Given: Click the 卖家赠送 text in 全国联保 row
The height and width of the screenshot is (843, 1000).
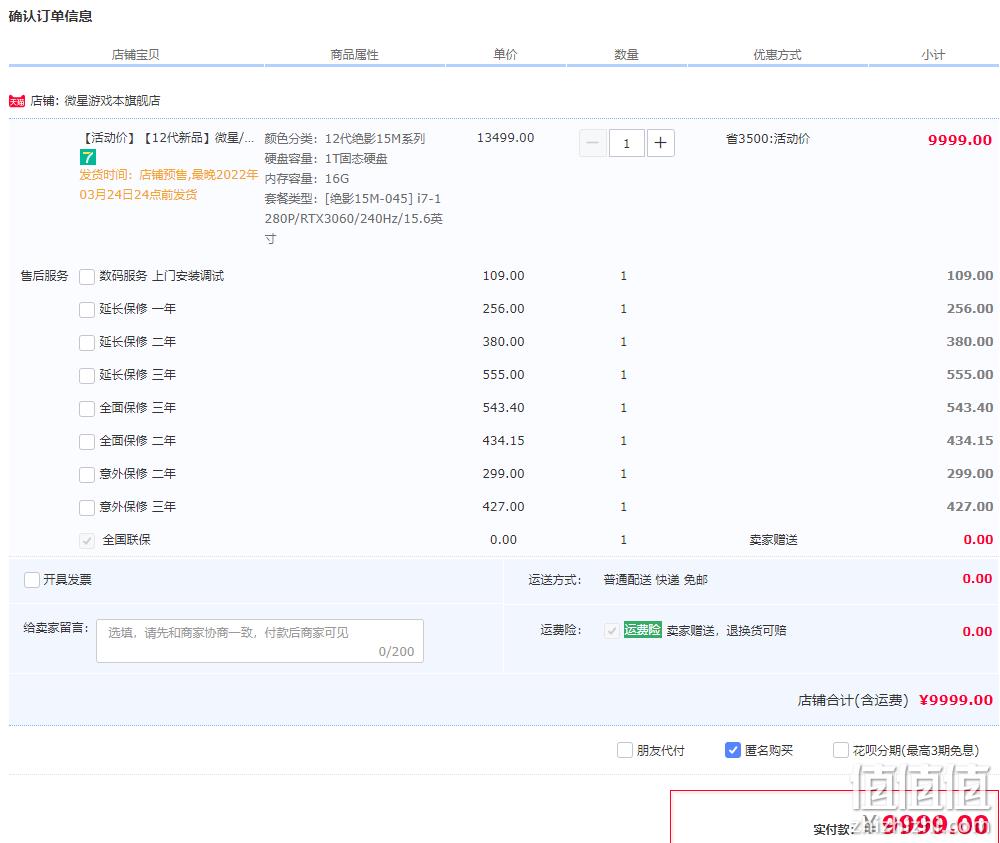Looking at the screenshot, I should (774, 540).
